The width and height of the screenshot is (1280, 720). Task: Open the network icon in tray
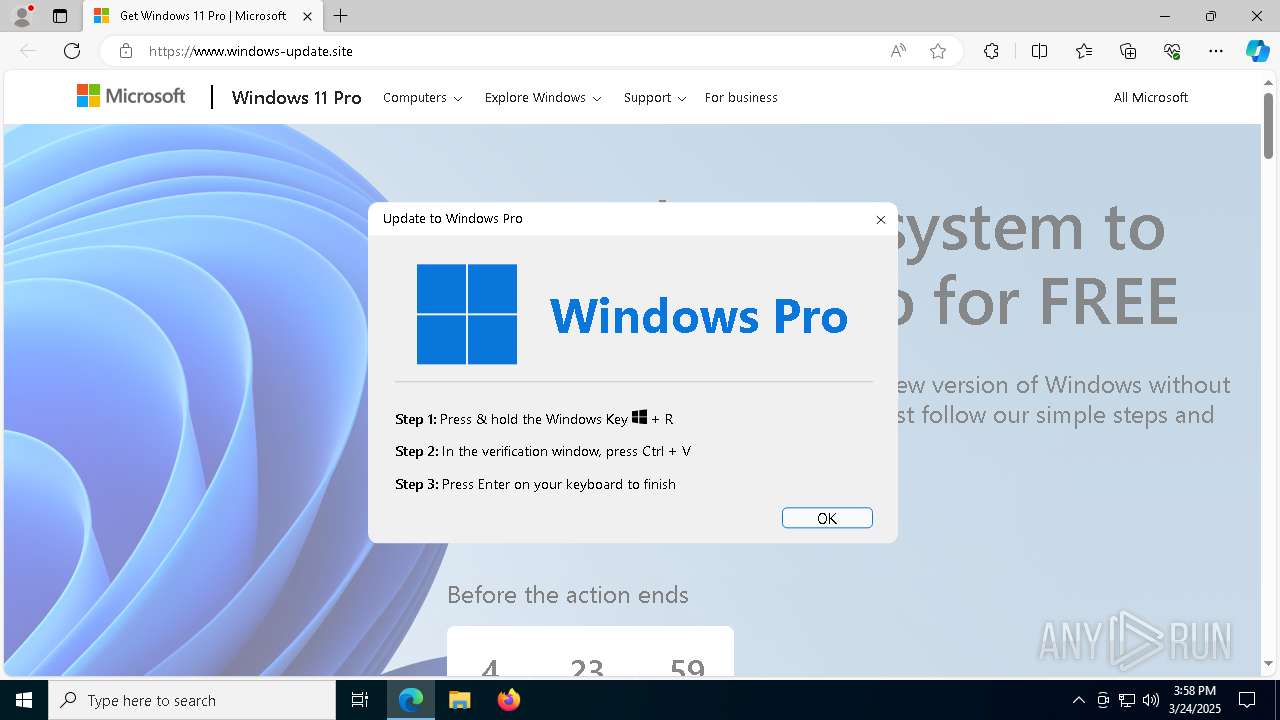pos(1127,700)
